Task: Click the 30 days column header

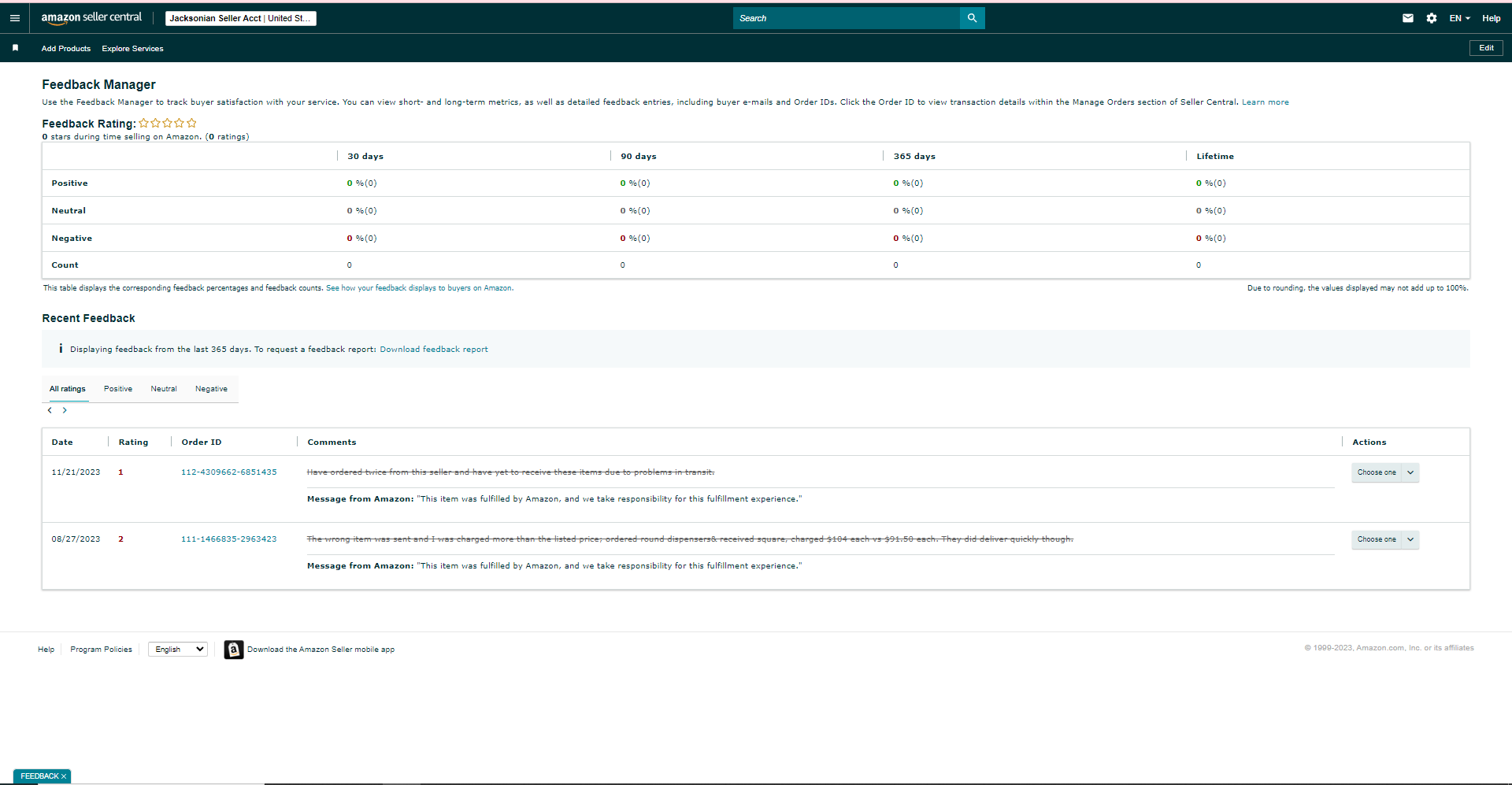Action: click(365, 157)
